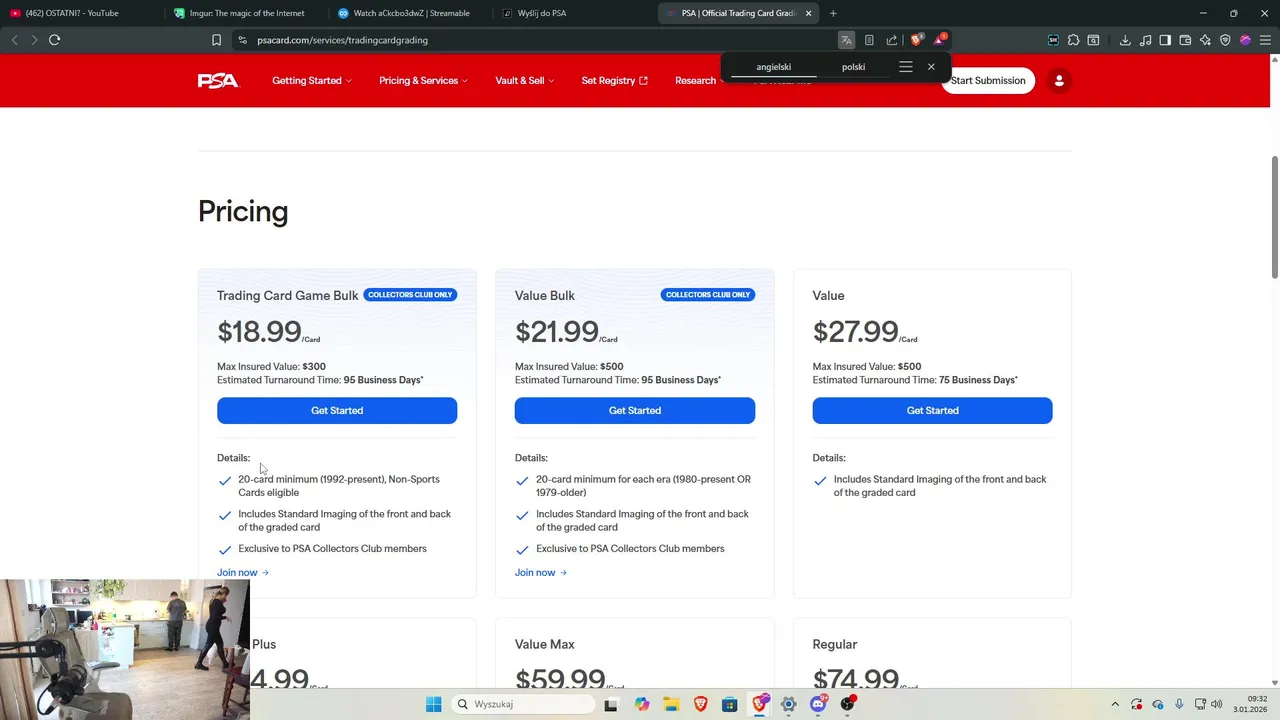Click Collectors Club Only badge on Value Bulk
The width and height of the screenshot is (1280, 720).
(708, 295)
